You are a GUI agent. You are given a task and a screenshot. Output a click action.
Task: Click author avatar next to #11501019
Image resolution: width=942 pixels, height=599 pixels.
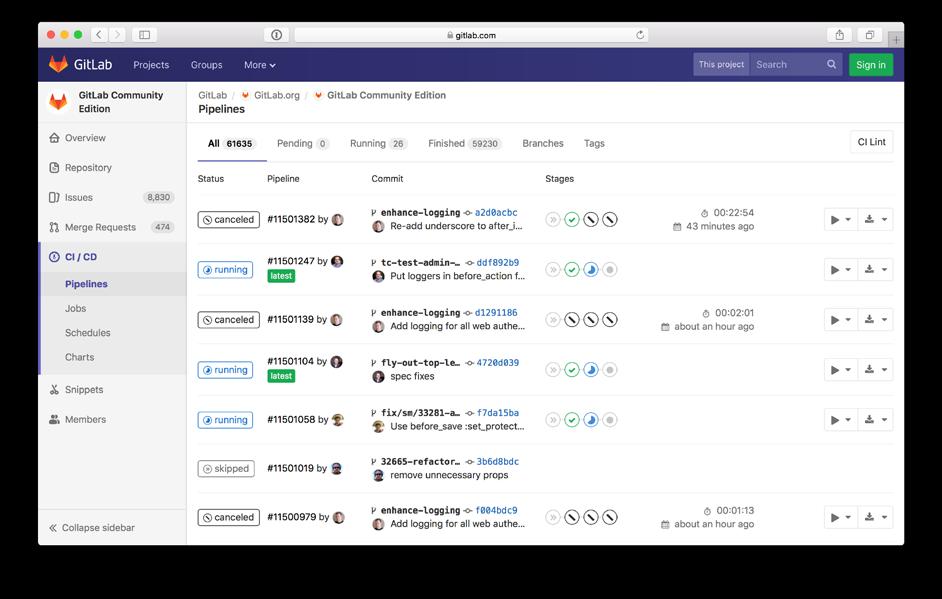pyautogui.click(x=336, y=468)
